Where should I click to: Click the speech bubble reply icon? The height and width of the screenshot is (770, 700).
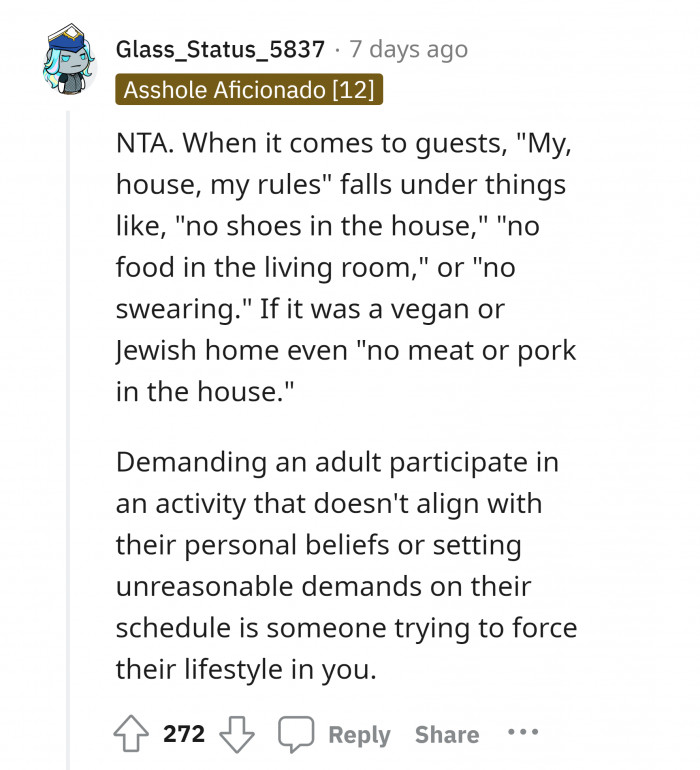click(x=296, y=735)
